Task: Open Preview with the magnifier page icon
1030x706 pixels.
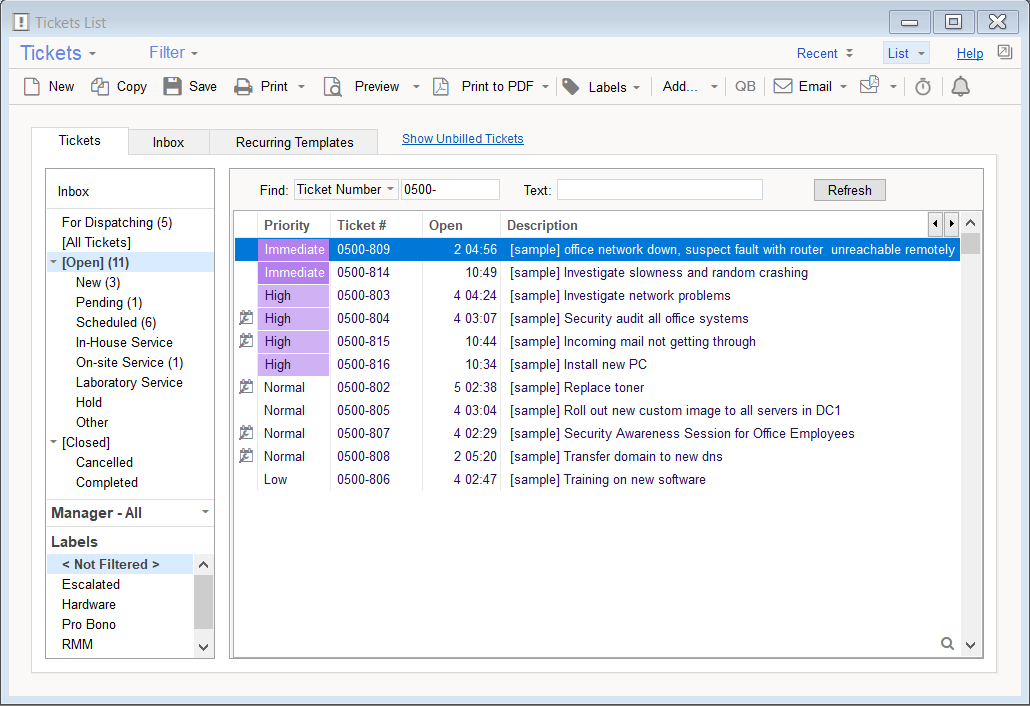Action: click(333, 87)
